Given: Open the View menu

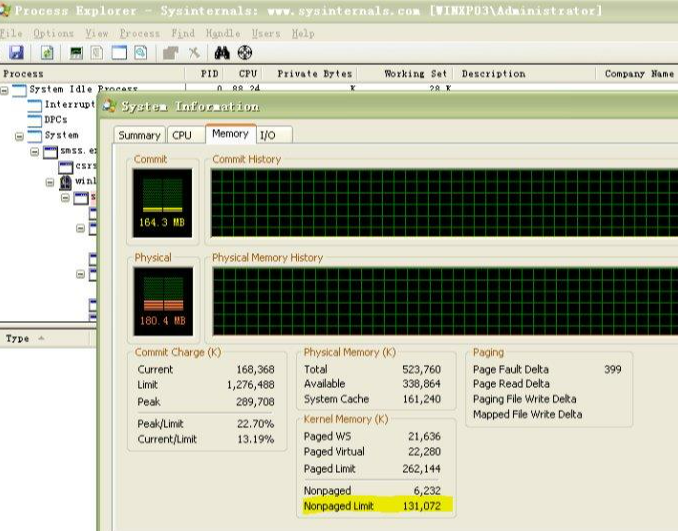Looking at the screenshot, I should click(96, 33).
